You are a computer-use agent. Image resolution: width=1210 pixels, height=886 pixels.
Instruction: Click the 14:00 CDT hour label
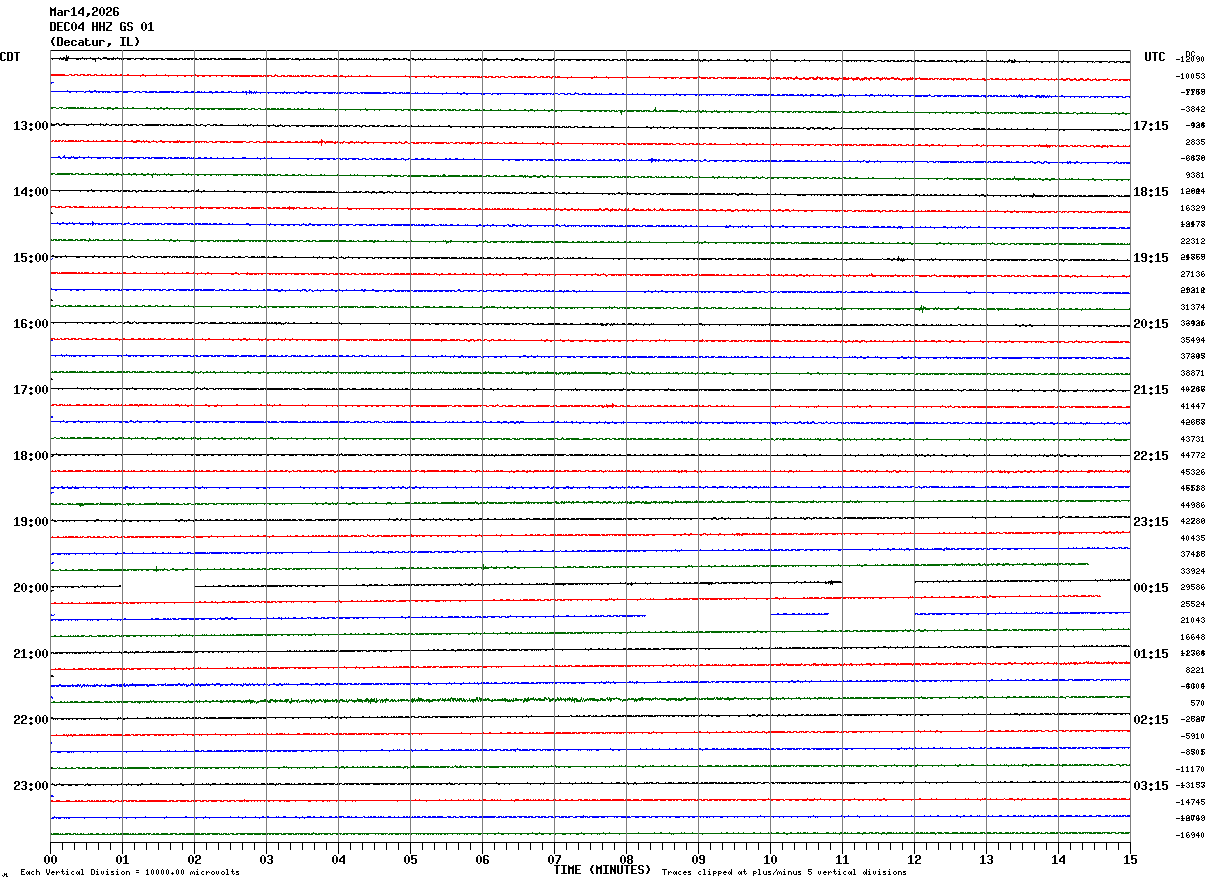pyautogui.click(x=31, y=192)
